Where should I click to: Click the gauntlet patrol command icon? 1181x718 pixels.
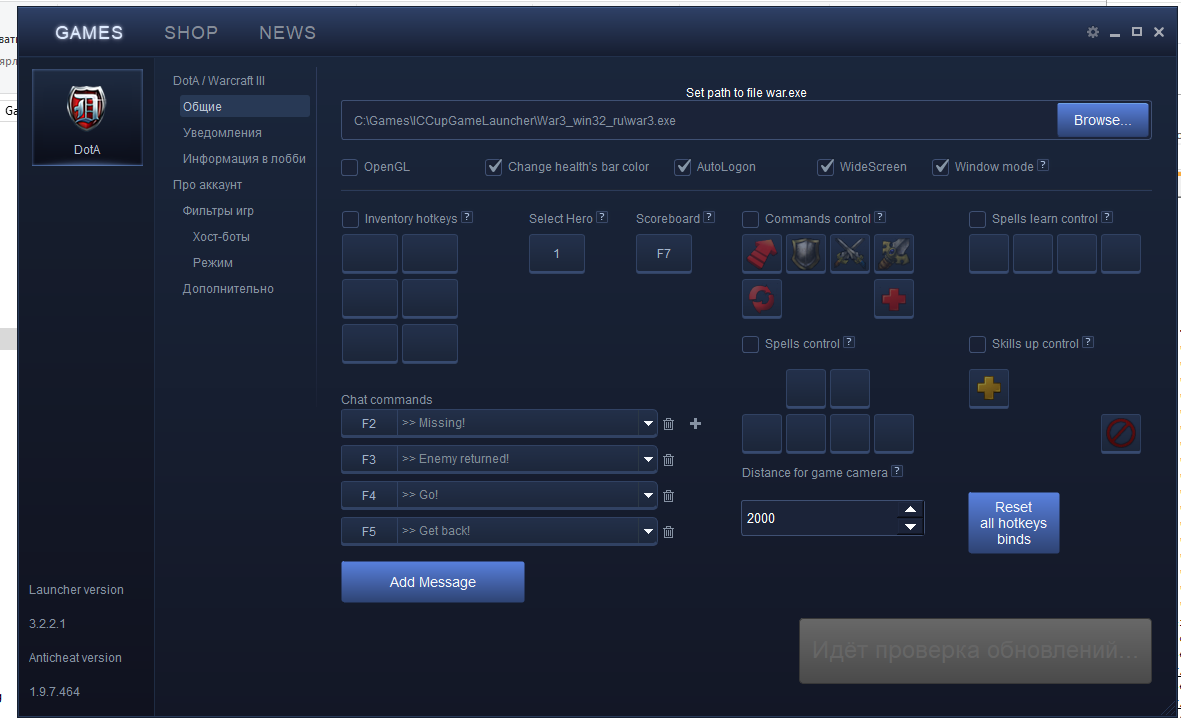point(894,253)
